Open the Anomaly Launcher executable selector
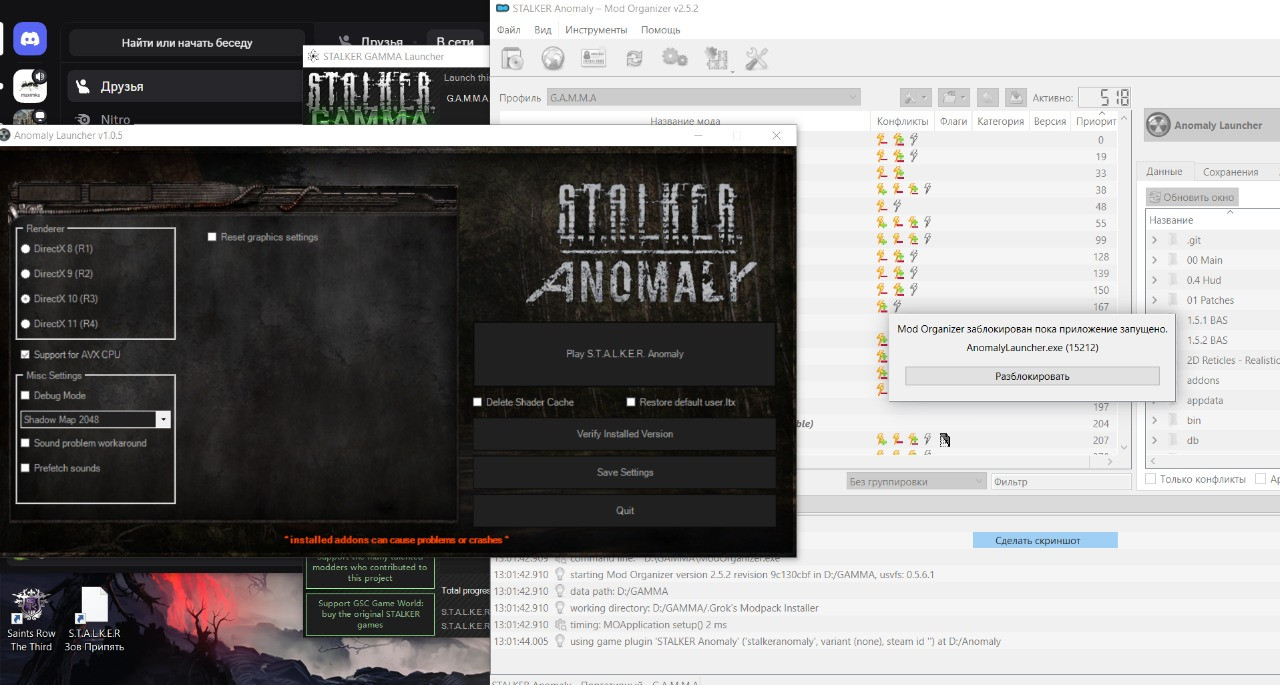This screenshot has height=685, width=1280. point(1212,125)
